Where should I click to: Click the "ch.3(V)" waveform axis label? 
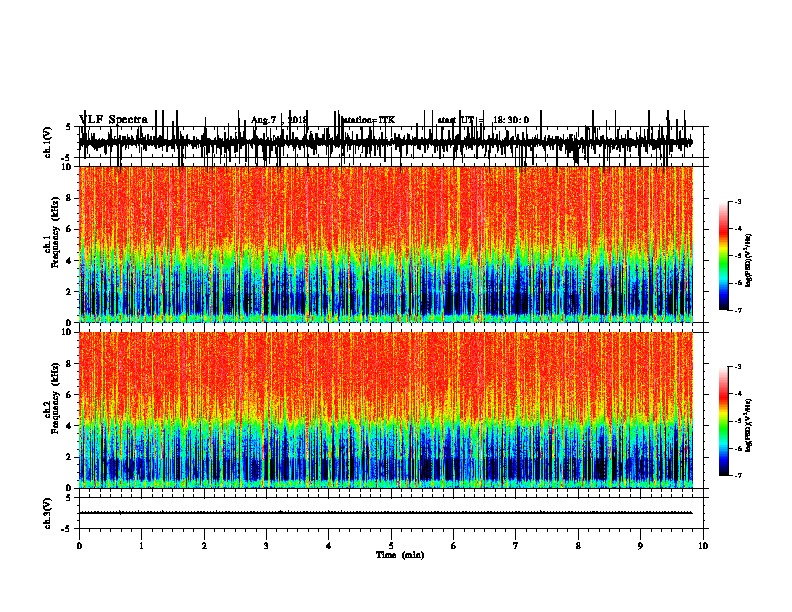click(x=48, y=513)
